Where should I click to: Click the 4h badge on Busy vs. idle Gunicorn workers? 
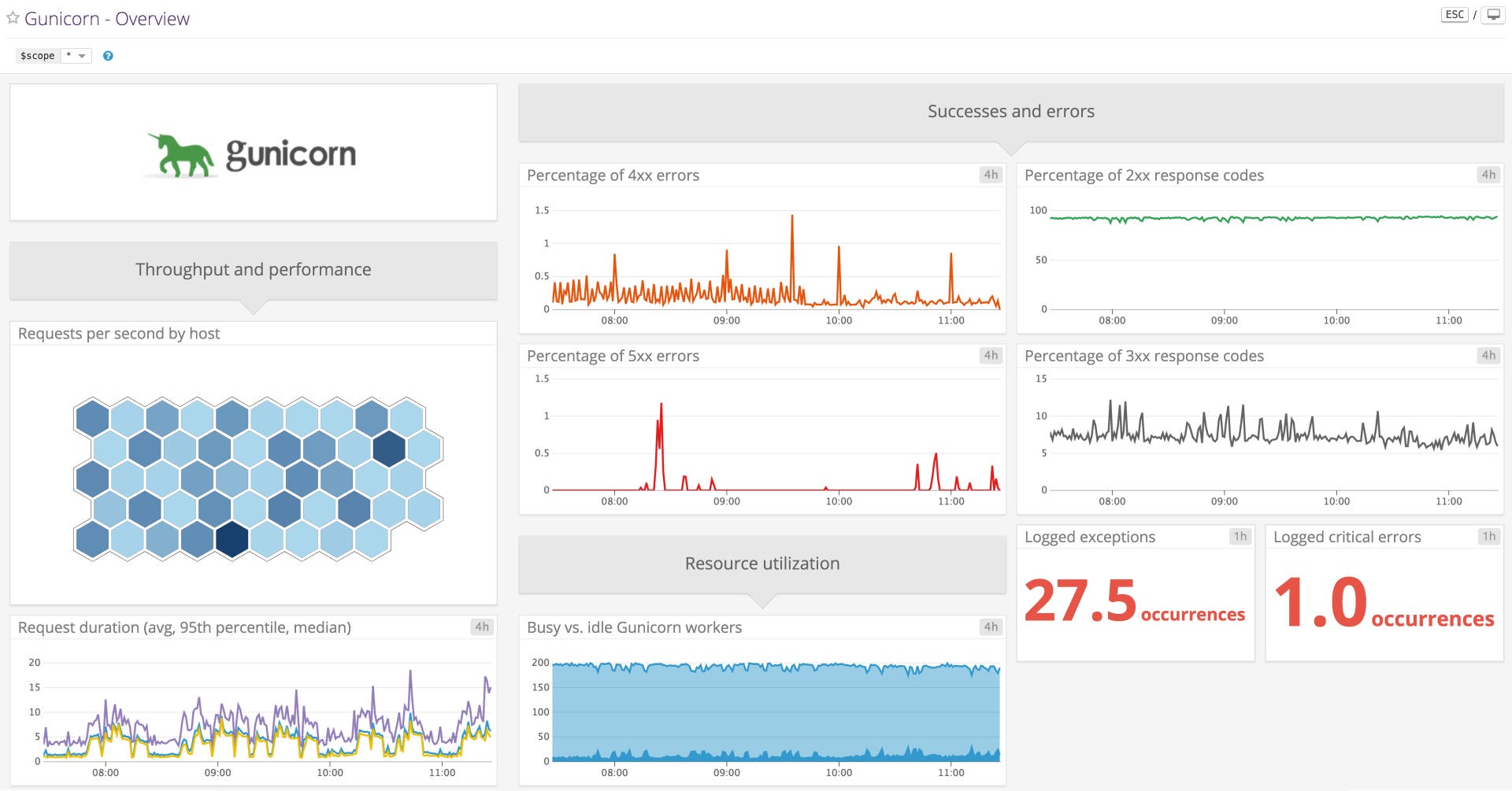pyautogui.click(x=990, y=627)
